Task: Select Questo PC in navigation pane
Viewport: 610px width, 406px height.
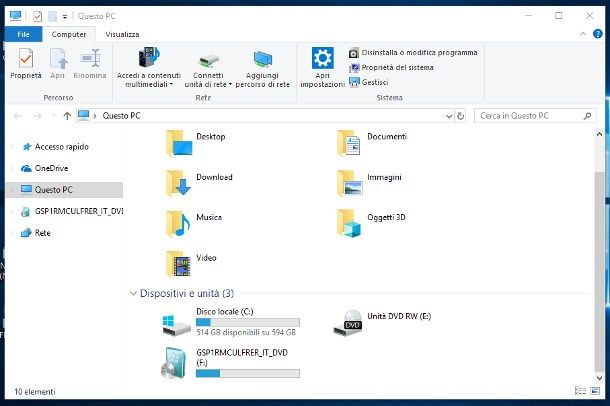Action: (54, 190)
